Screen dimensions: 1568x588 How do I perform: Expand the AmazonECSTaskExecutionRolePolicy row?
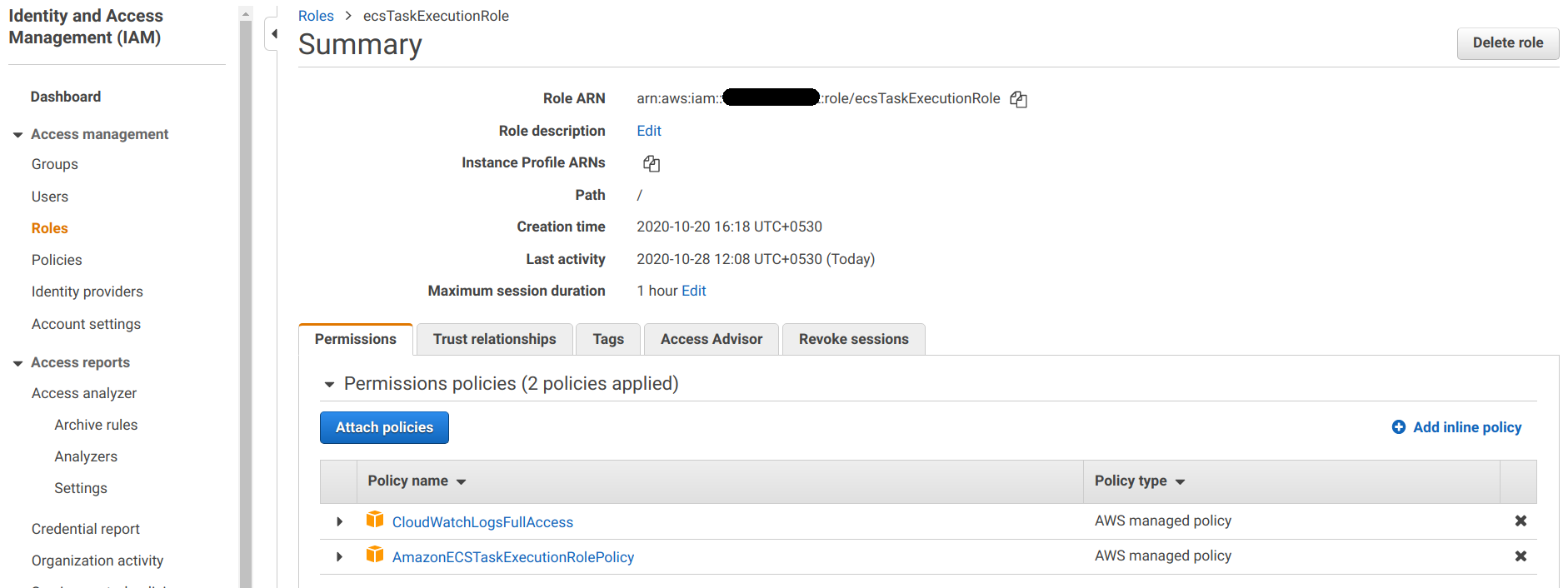(x=339, y=556)
